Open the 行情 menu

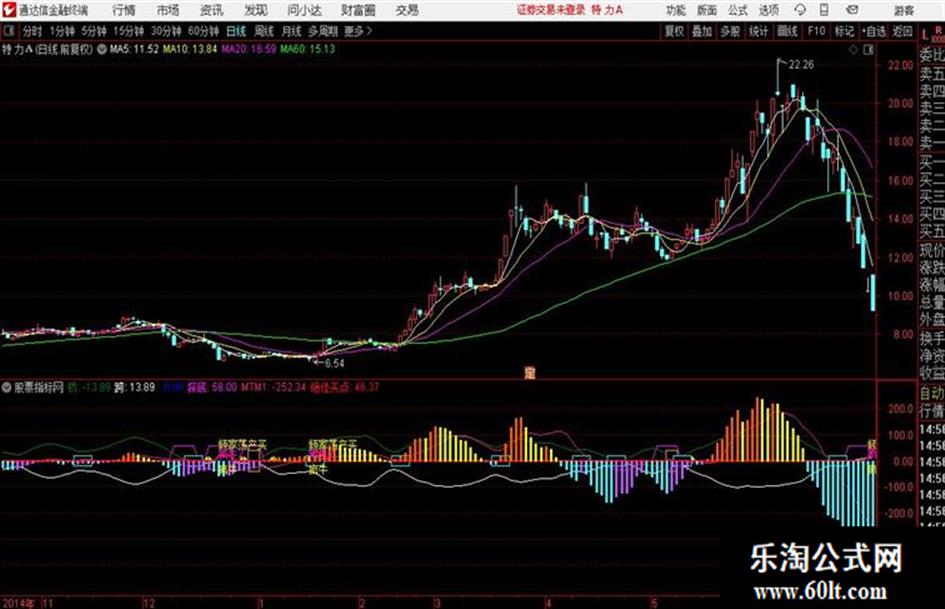[x=124, y=10]
